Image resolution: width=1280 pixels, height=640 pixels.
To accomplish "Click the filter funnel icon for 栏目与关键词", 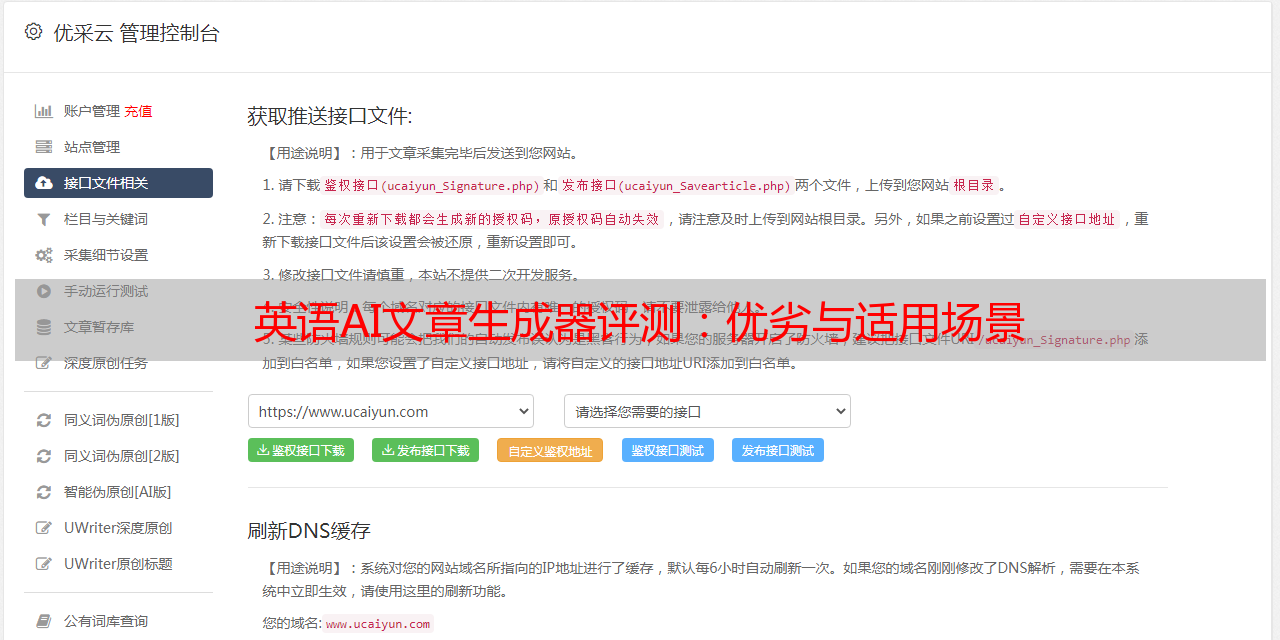I will (44, 219).
